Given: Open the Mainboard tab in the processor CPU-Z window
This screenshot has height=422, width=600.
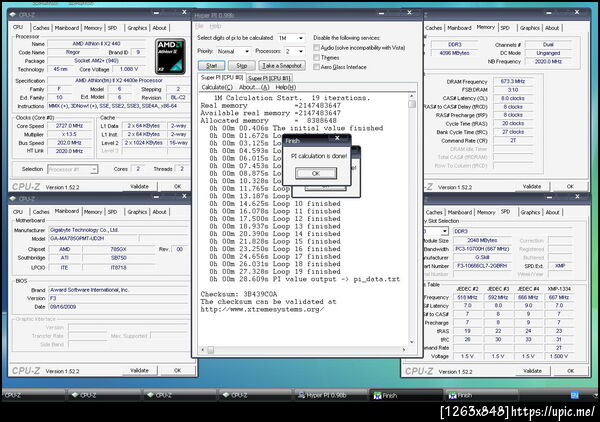Looking at the screenshot, I should (67, 28).
